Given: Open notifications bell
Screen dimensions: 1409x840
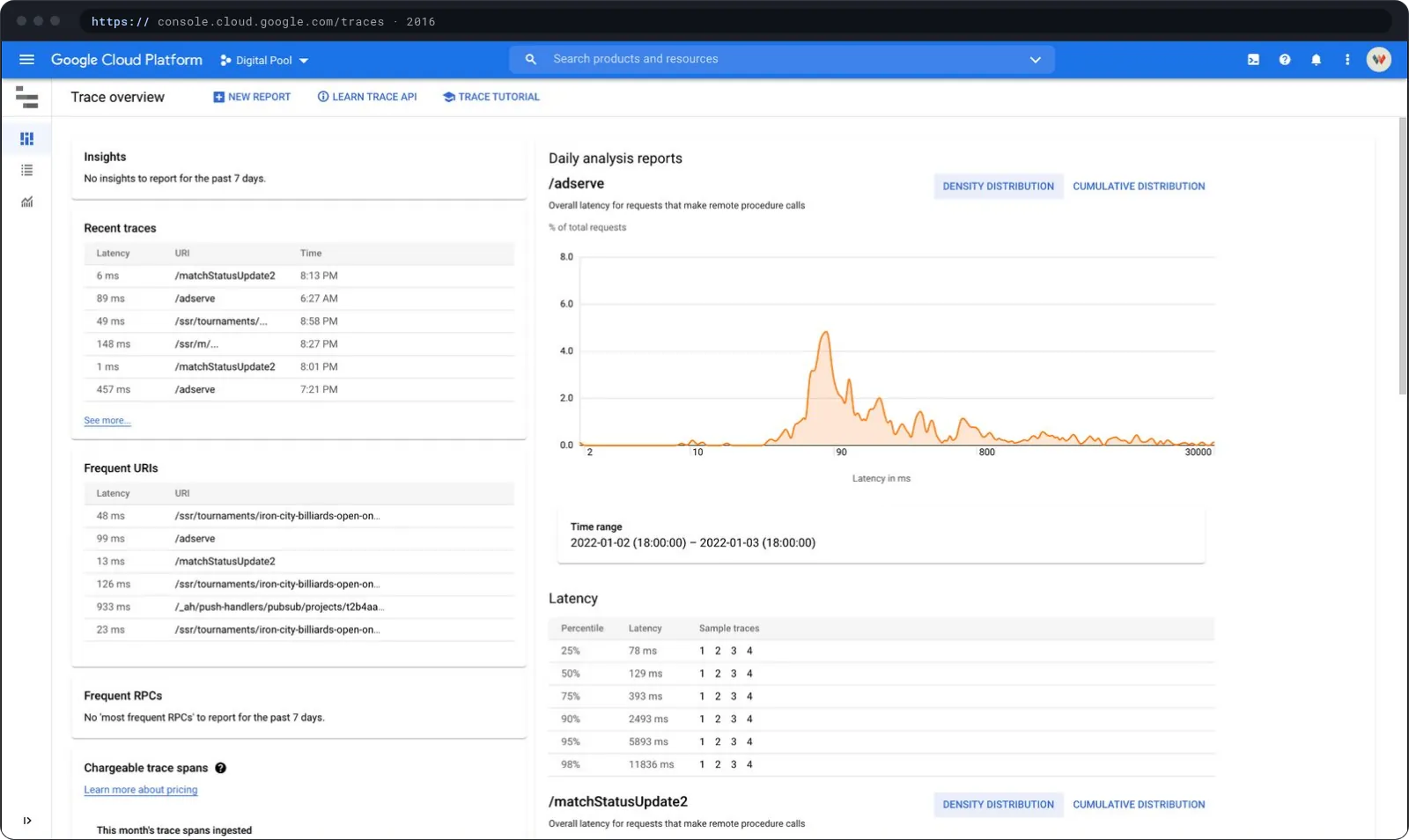Looking at the screenshot, I should point(1316,60).
